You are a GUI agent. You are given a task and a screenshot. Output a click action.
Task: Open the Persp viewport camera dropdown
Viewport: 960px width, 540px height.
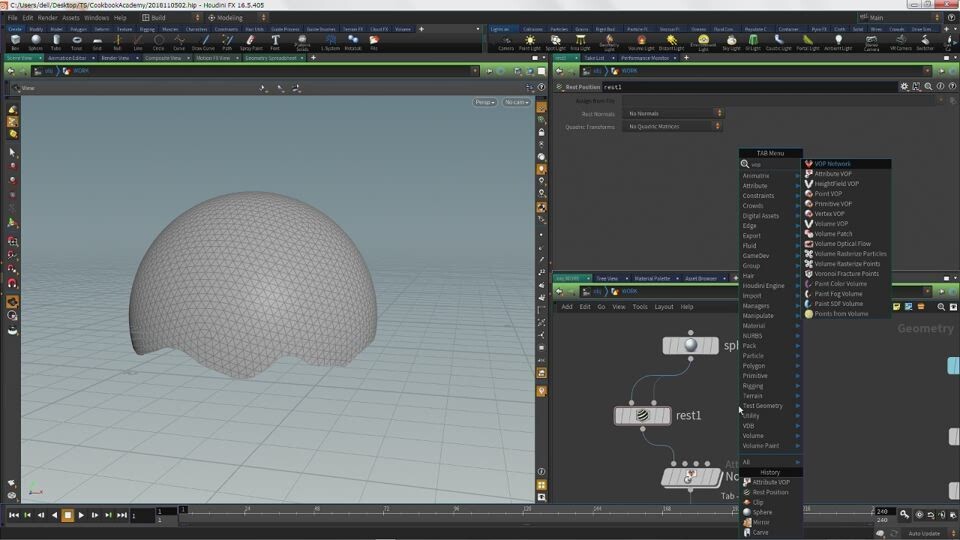(485, 102)
